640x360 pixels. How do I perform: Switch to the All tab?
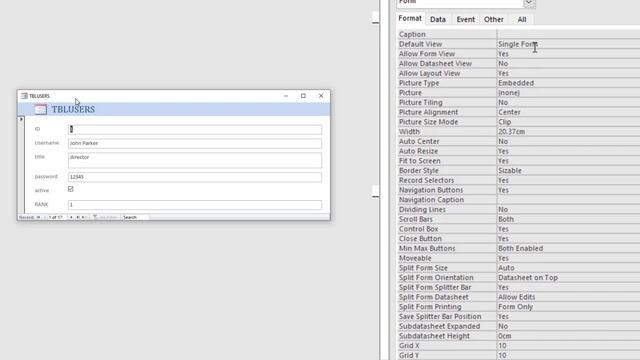522,19
